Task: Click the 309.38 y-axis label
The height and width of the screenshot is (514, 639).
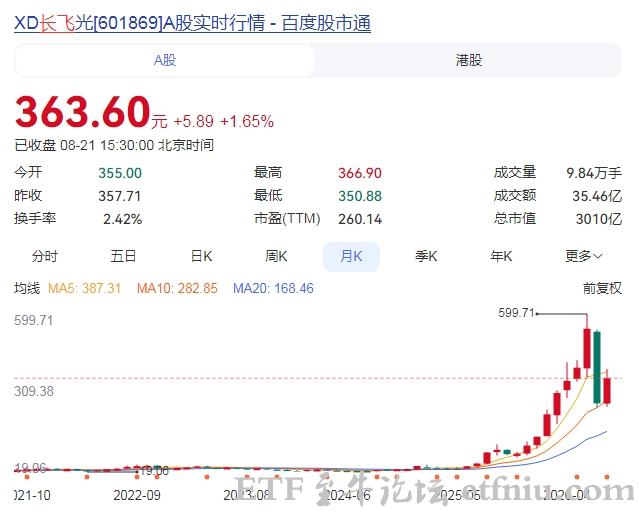Action: click(34, 391)
